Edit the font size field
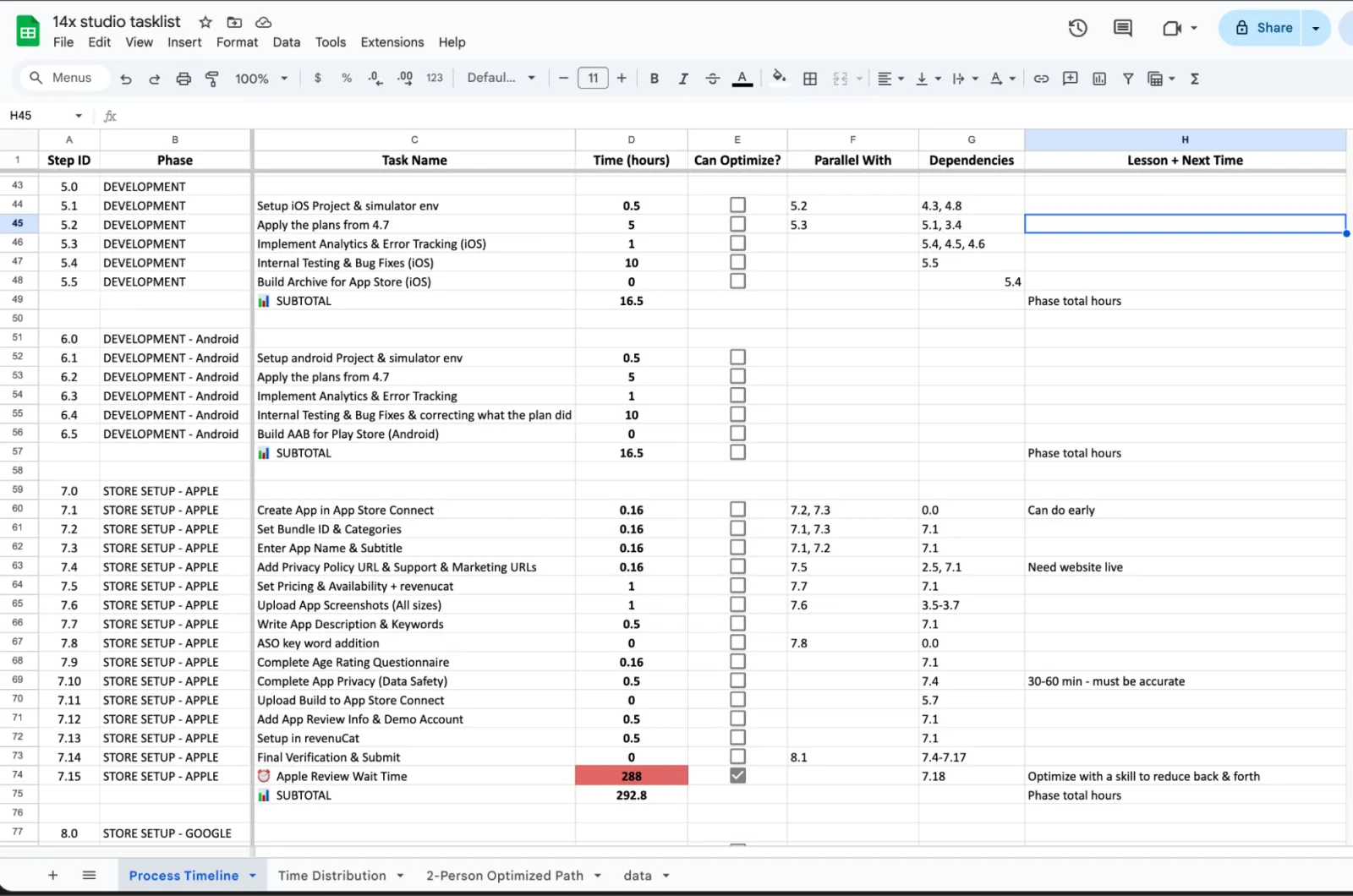 tap(593, 79)
